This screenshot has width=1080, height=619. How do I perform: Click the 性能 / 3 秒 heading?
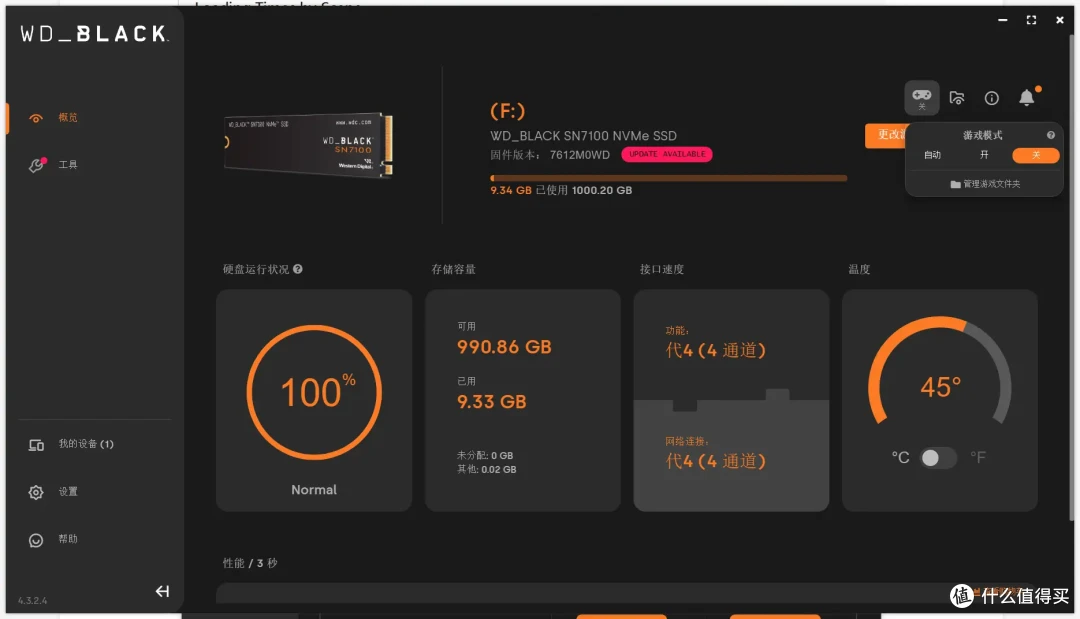(250, 563)
